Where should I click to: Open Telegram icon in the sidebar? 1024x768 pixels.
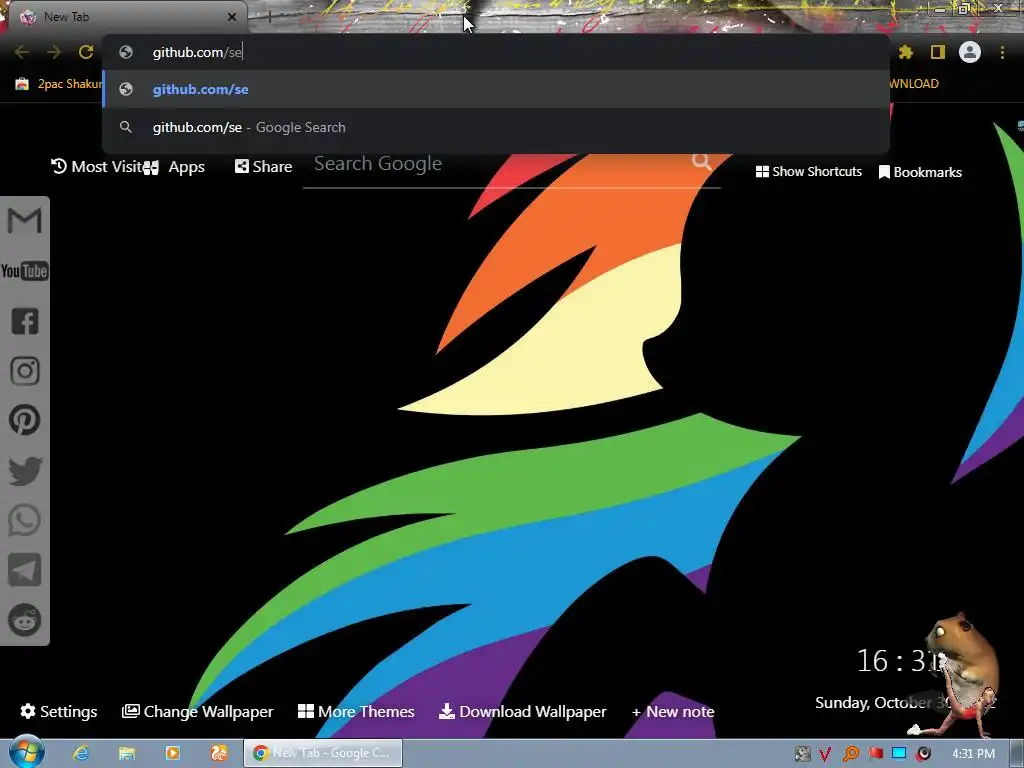coord(25,570)
